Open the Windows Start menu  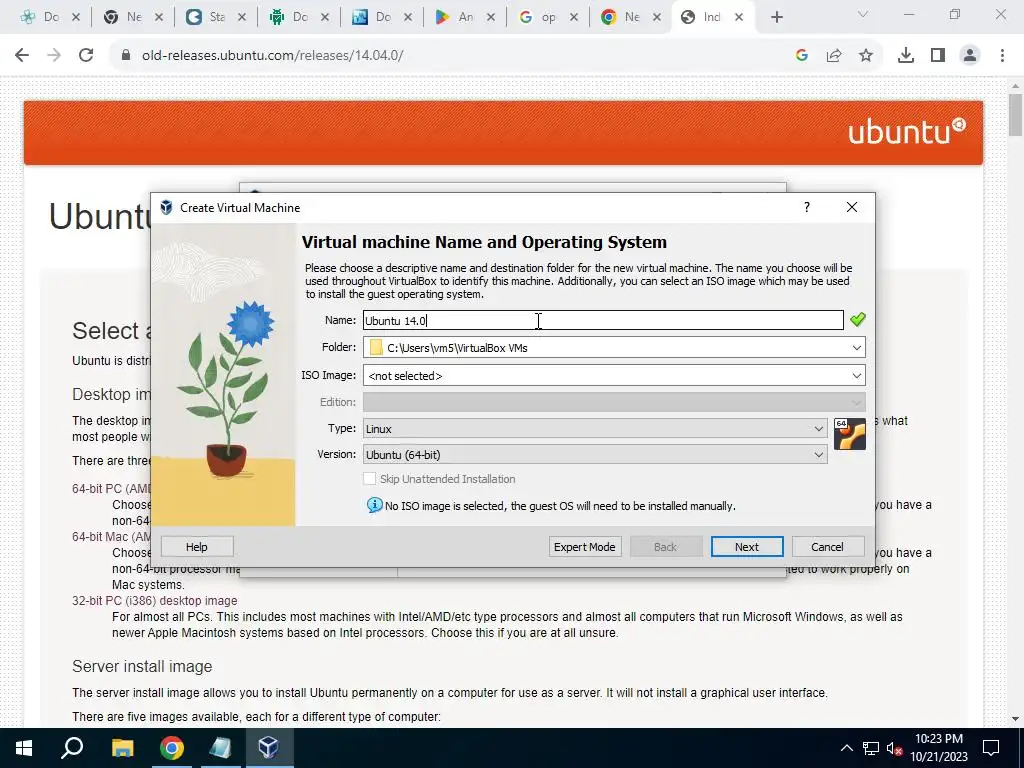[24, 748]
